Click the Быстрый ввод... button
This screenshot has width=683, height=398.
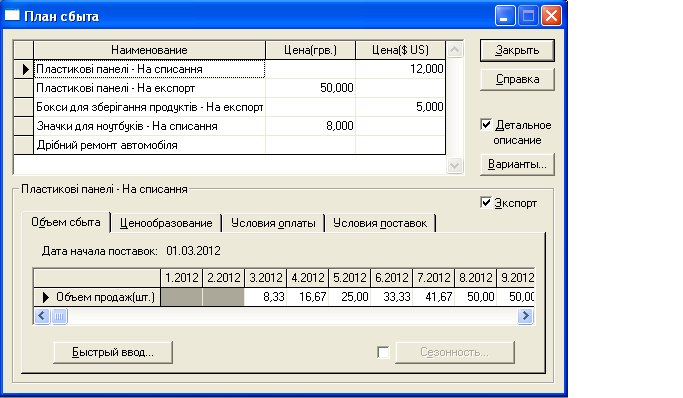[x=113, y=352]
